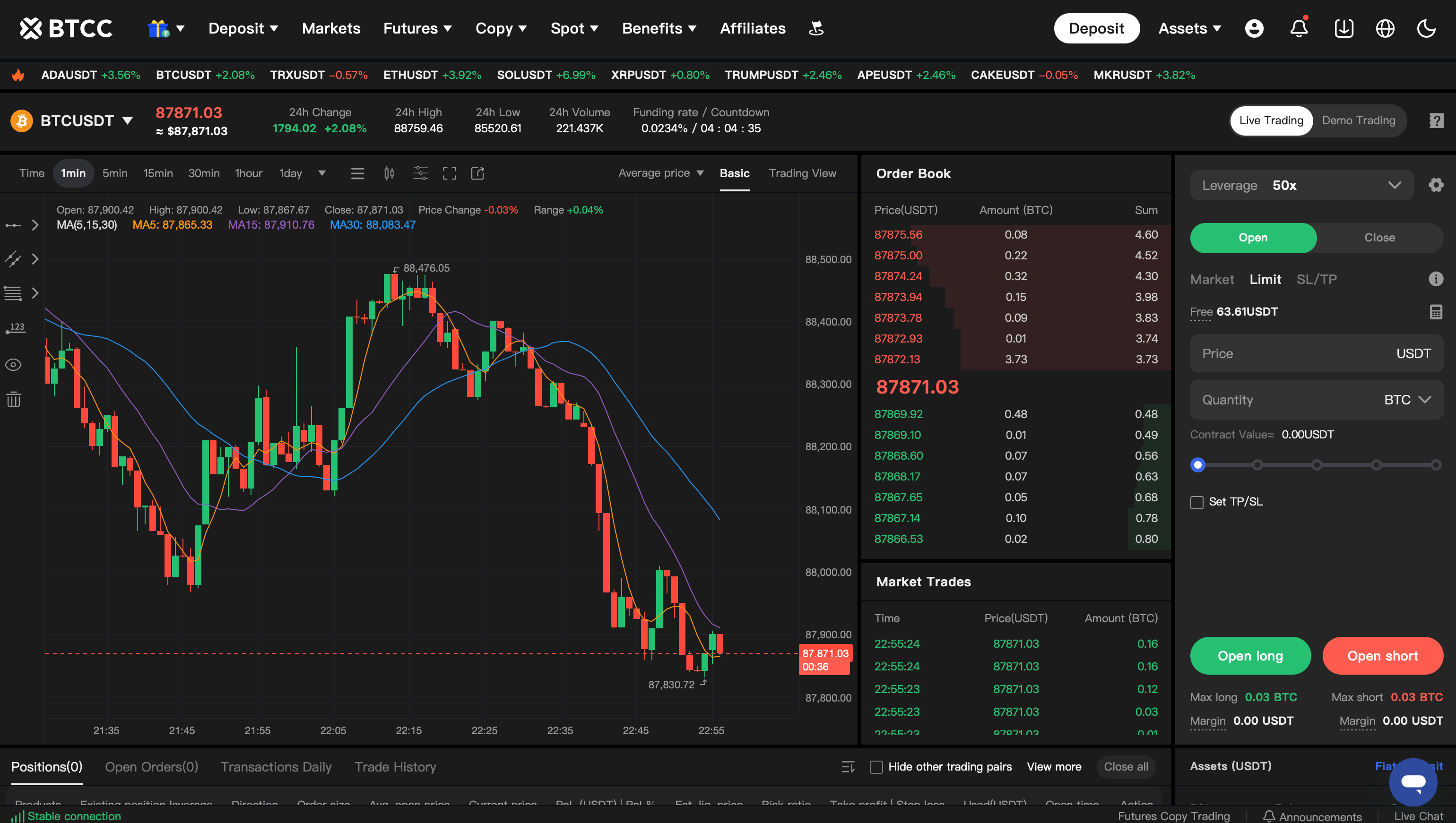Expand the Deposit menu in navigation
Viewport: 1456px width, 823px height.
(243, 28)
